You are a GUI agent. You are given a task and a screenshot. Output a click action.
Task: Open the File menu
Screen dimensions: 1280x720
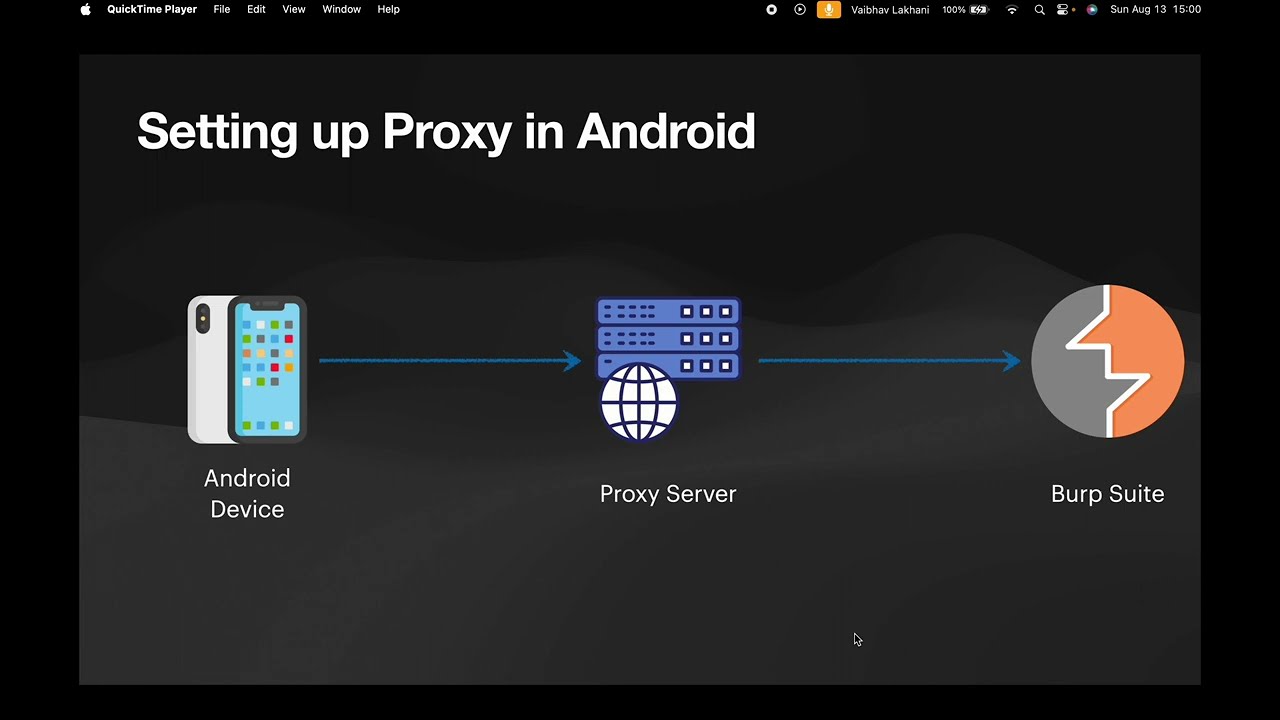click(x=222, y=9)
